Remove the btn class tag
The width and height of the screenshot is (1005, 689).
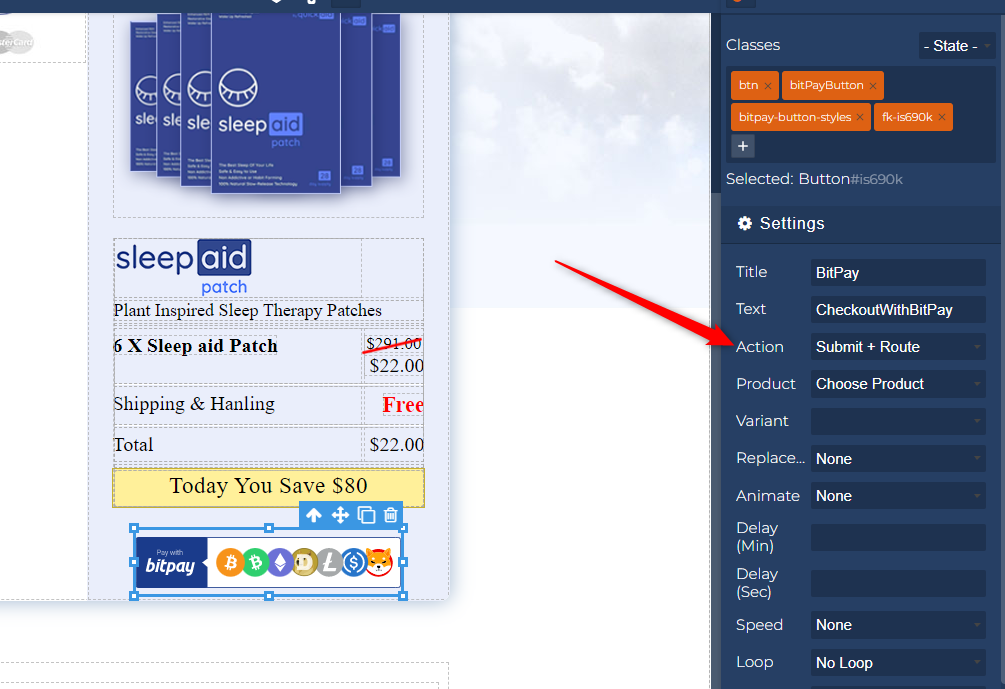[x=768, y=86]
